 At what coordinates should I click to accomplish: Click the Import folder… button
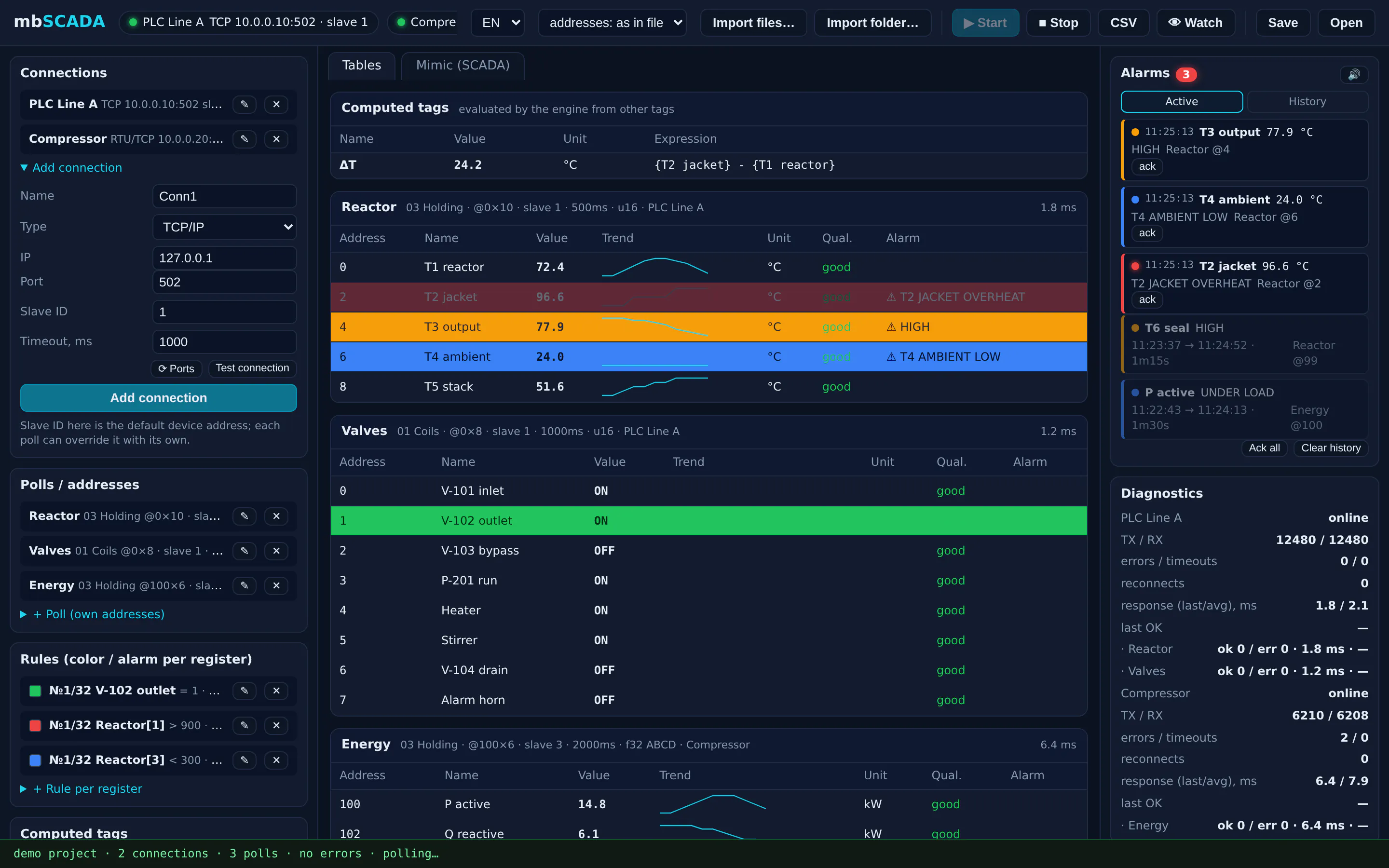(872, 23)
